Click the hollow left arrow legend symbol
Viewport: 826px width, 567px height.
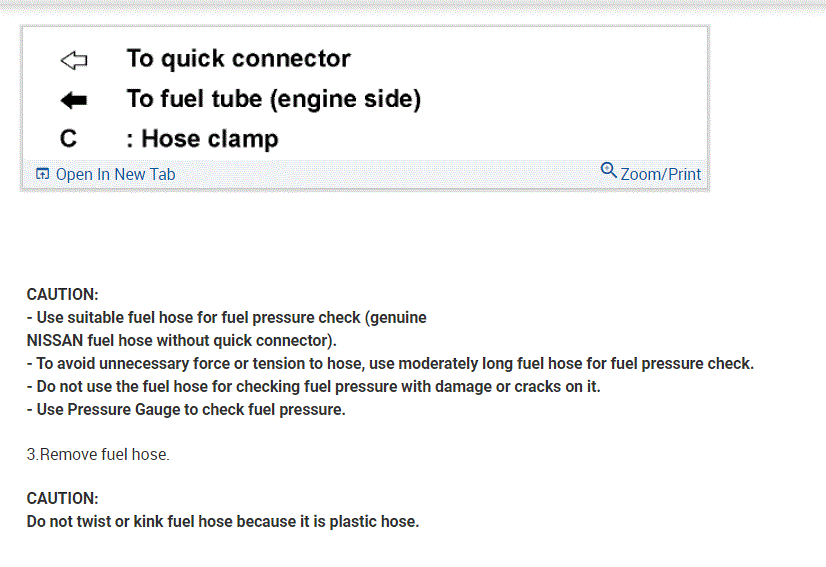[x=73, y=61]
